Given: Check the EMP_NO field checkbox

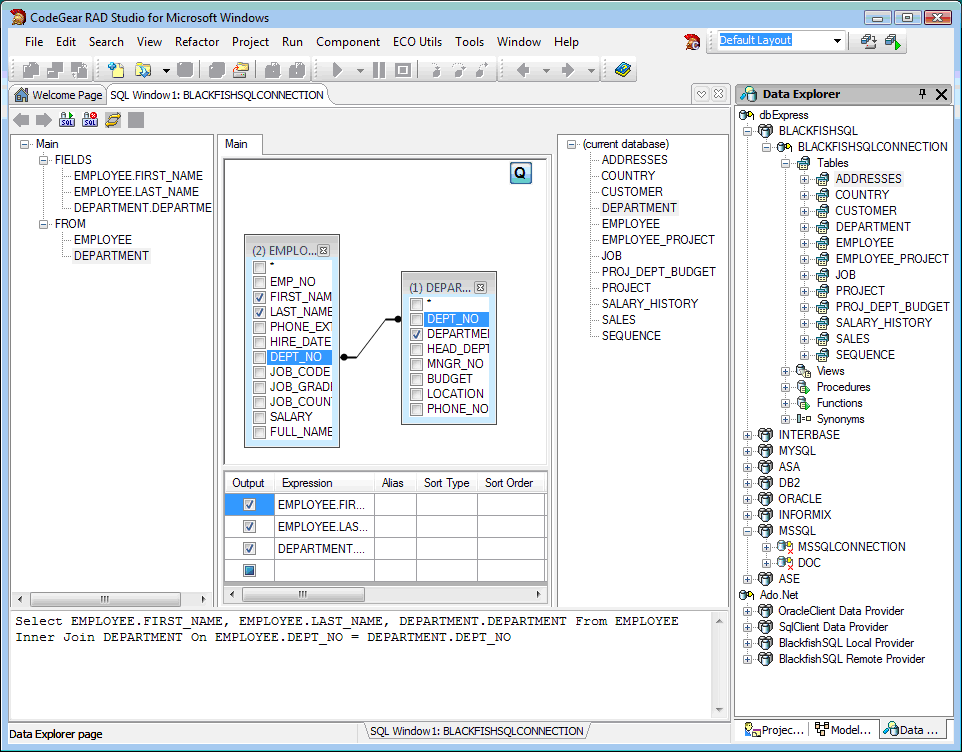Looking at the screenshot, I should (260, 283).
